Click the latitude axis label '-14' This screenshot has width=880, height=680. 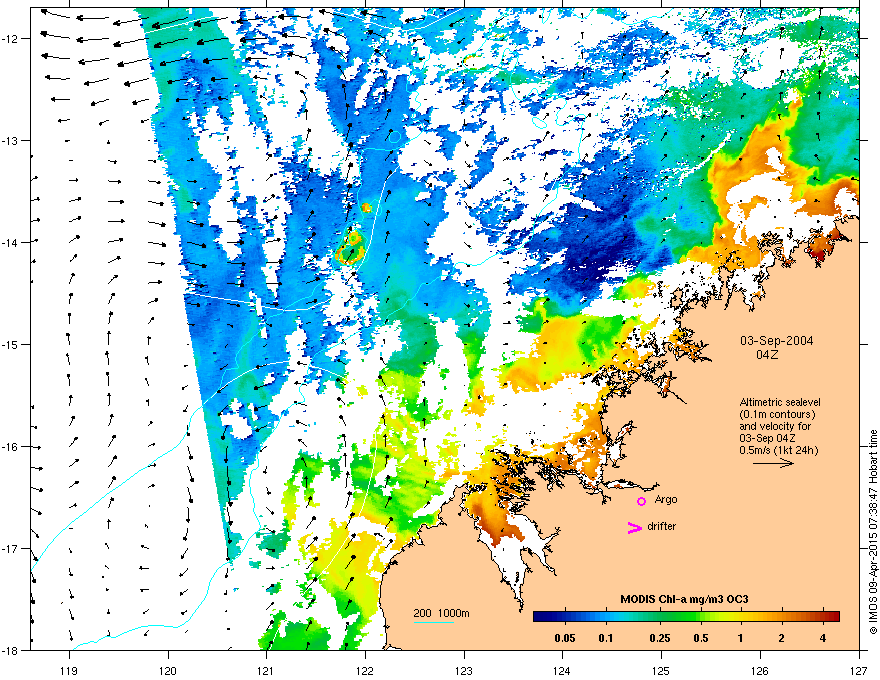10,242
